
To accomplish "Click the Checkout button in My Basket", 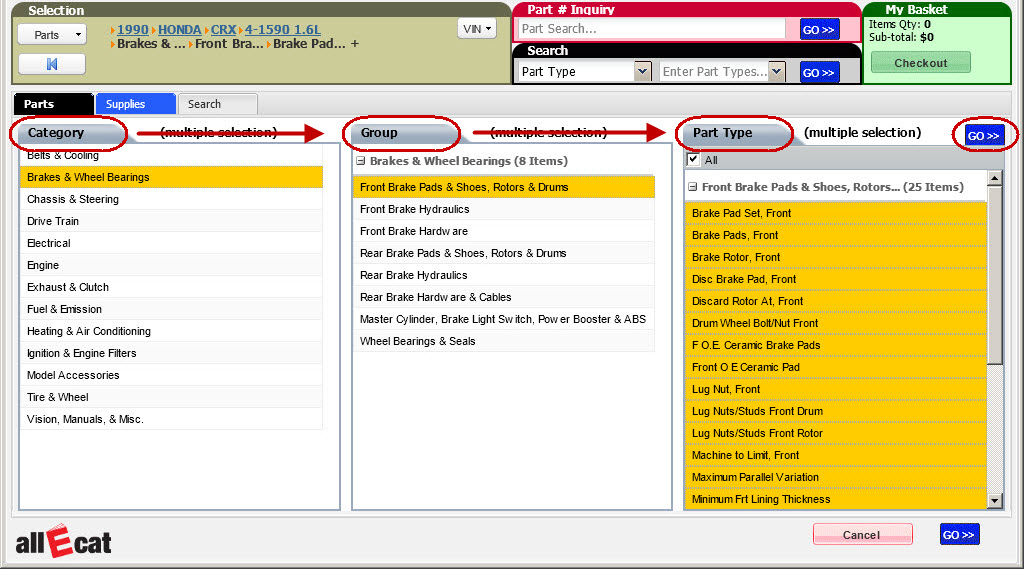I will (x=920, y=63).
